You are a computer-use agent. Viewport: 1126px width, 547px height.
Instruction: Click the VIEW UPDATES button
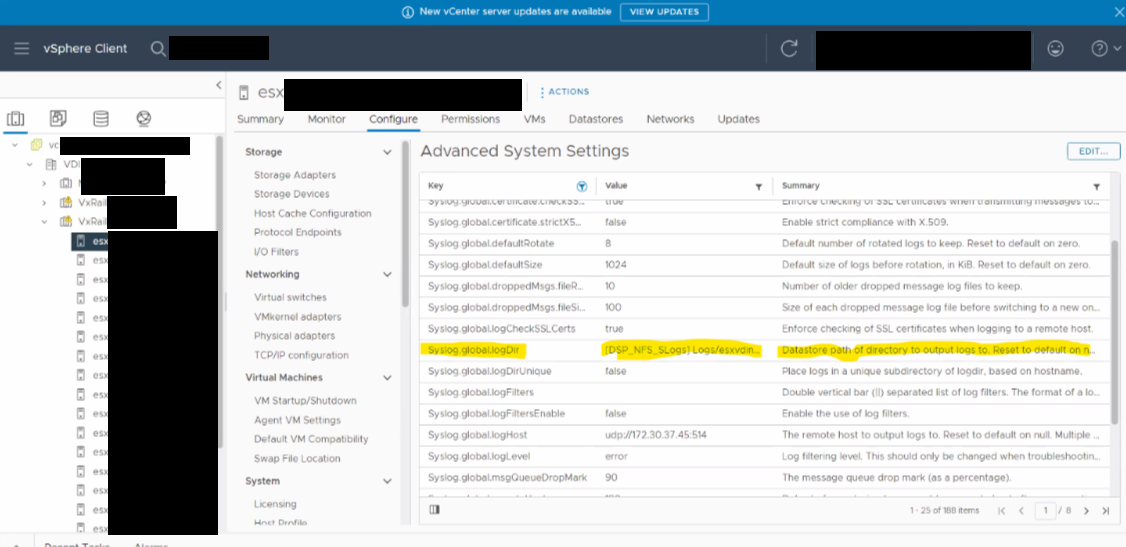(664, 12)
